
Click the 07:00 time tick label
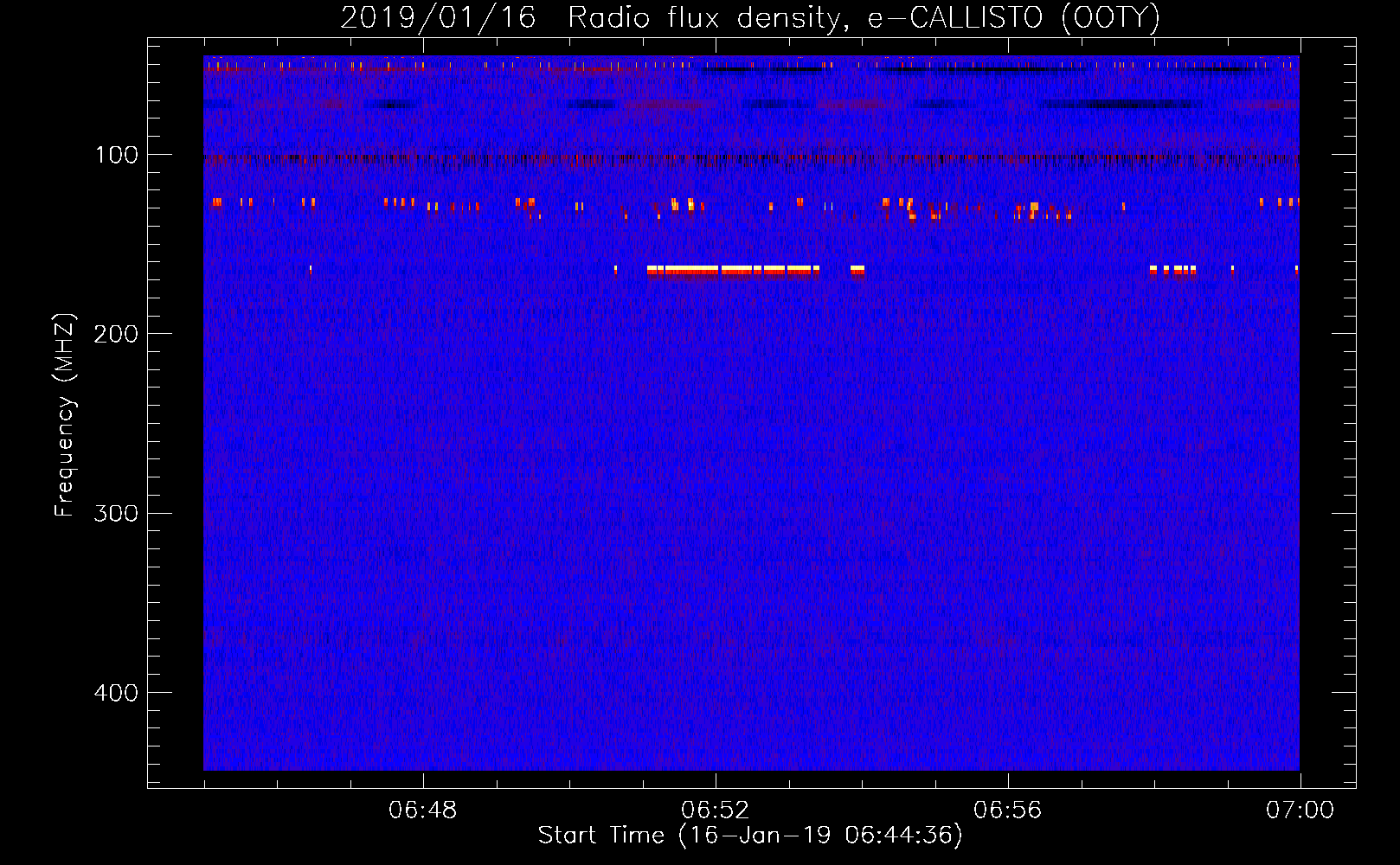[x=1300, y=811]
